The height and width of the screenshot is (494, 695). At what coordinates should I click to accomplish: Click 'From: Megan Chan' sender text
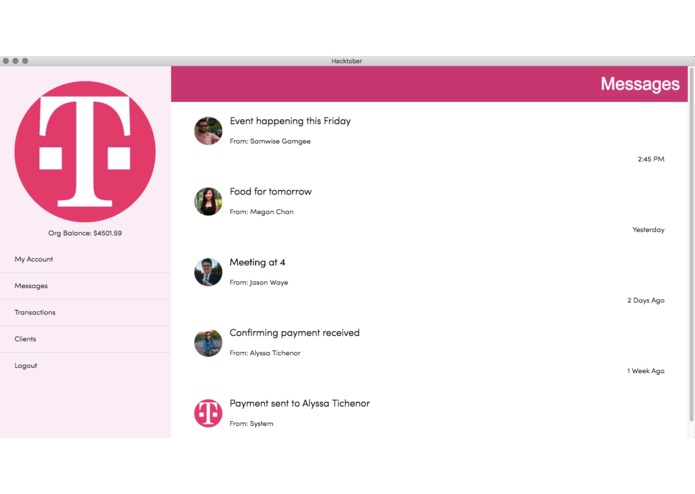tap(262, 212)
